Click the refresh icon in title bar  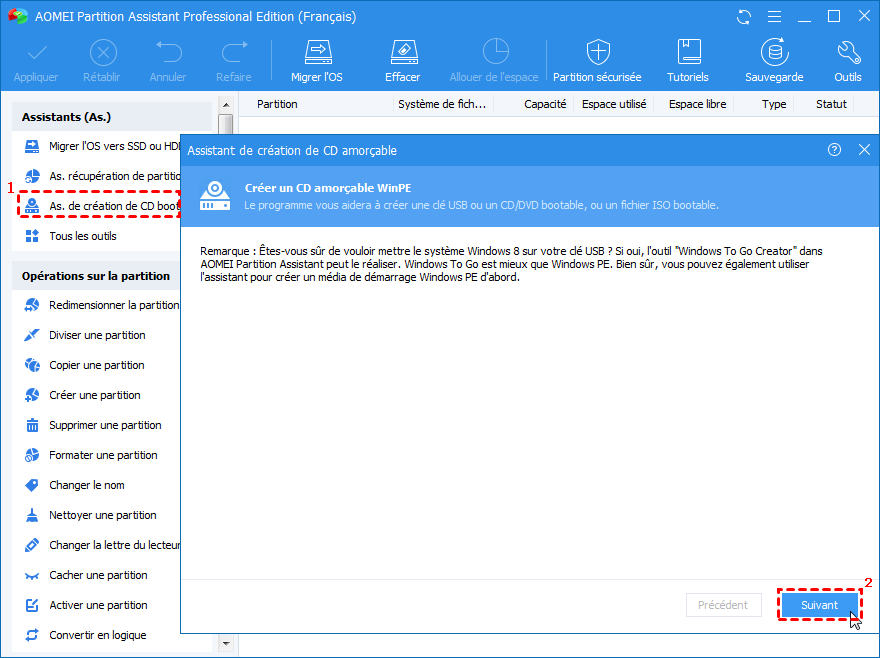click(x=744, y=17)
